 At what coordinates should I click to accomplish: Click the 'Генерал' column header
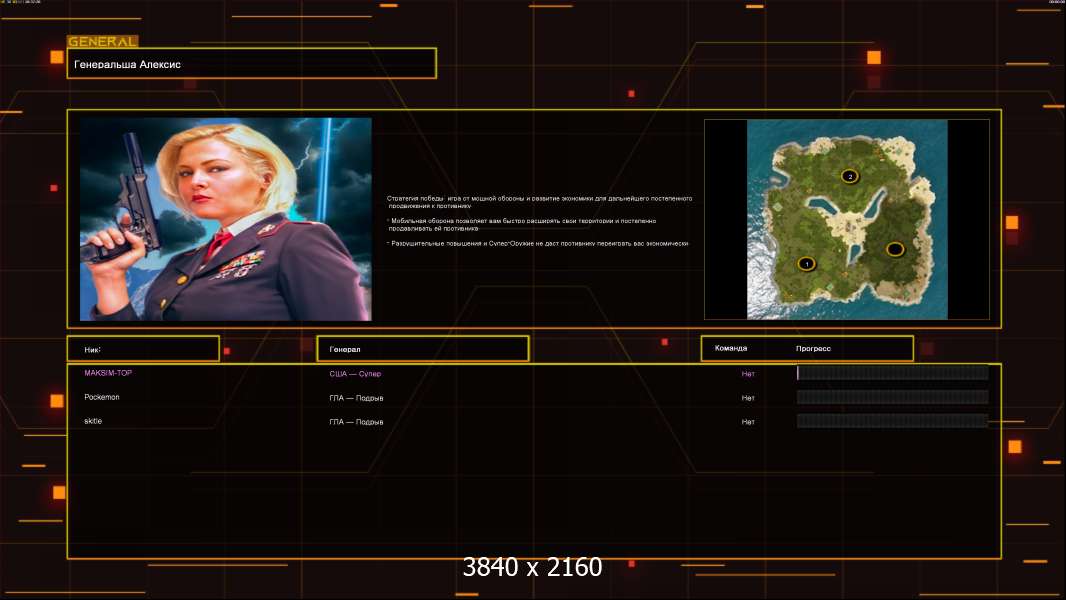(423, 349)
